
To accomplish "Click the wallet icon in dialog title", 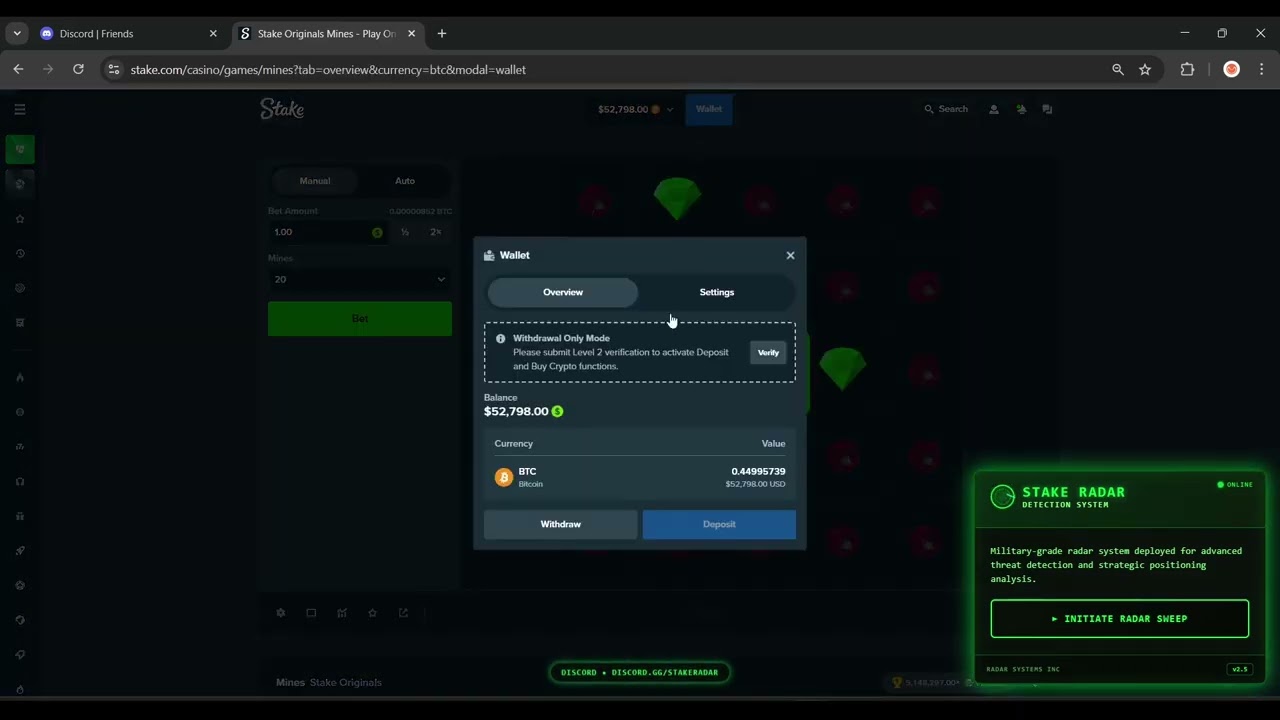I will (489, 255).
